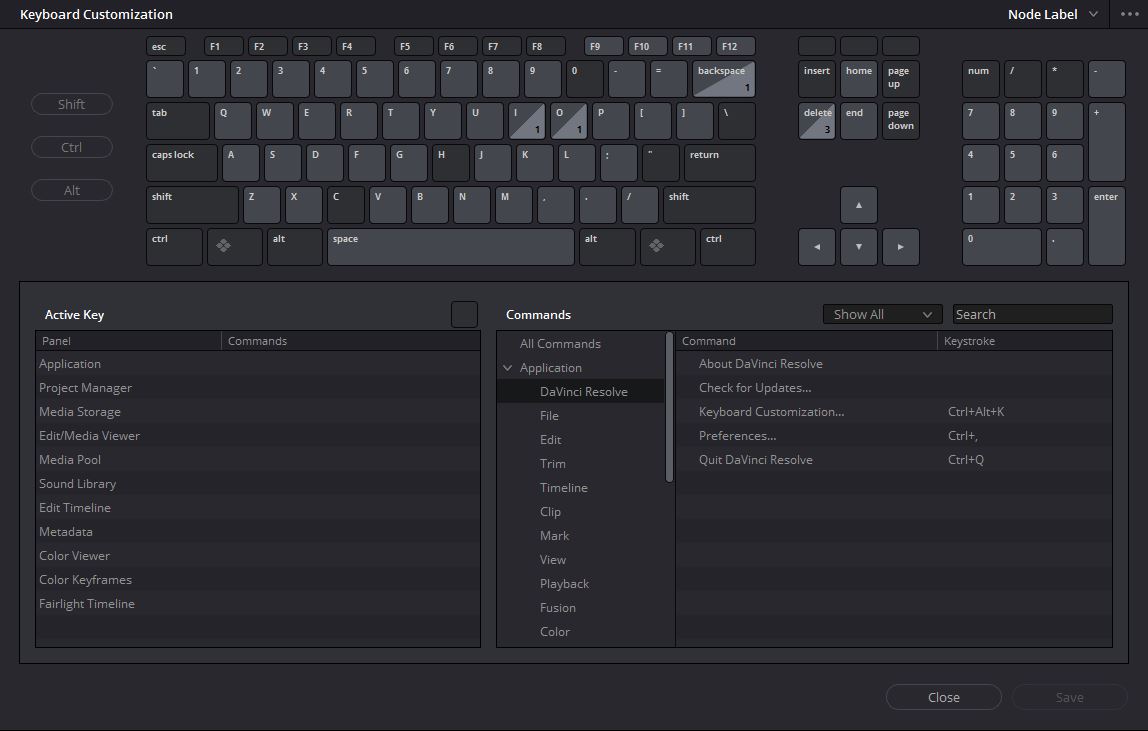Click the down arrow key
The width and height of the screenshot is (1148, 731).
(x=859, y=247)
